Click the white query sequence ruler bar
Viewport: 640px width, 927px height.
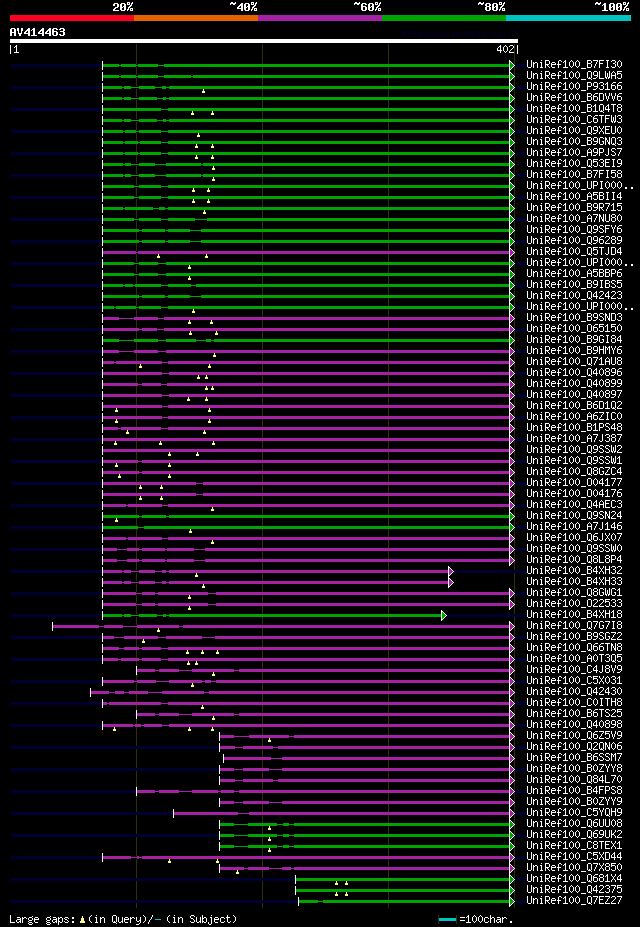264,41
